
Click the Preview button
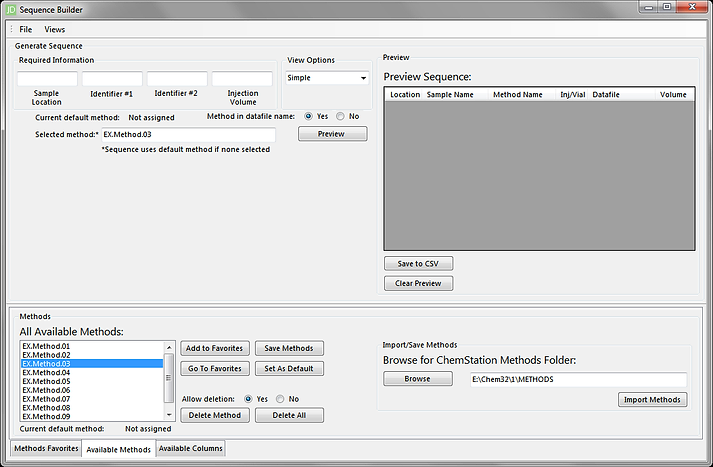(332, 134)
